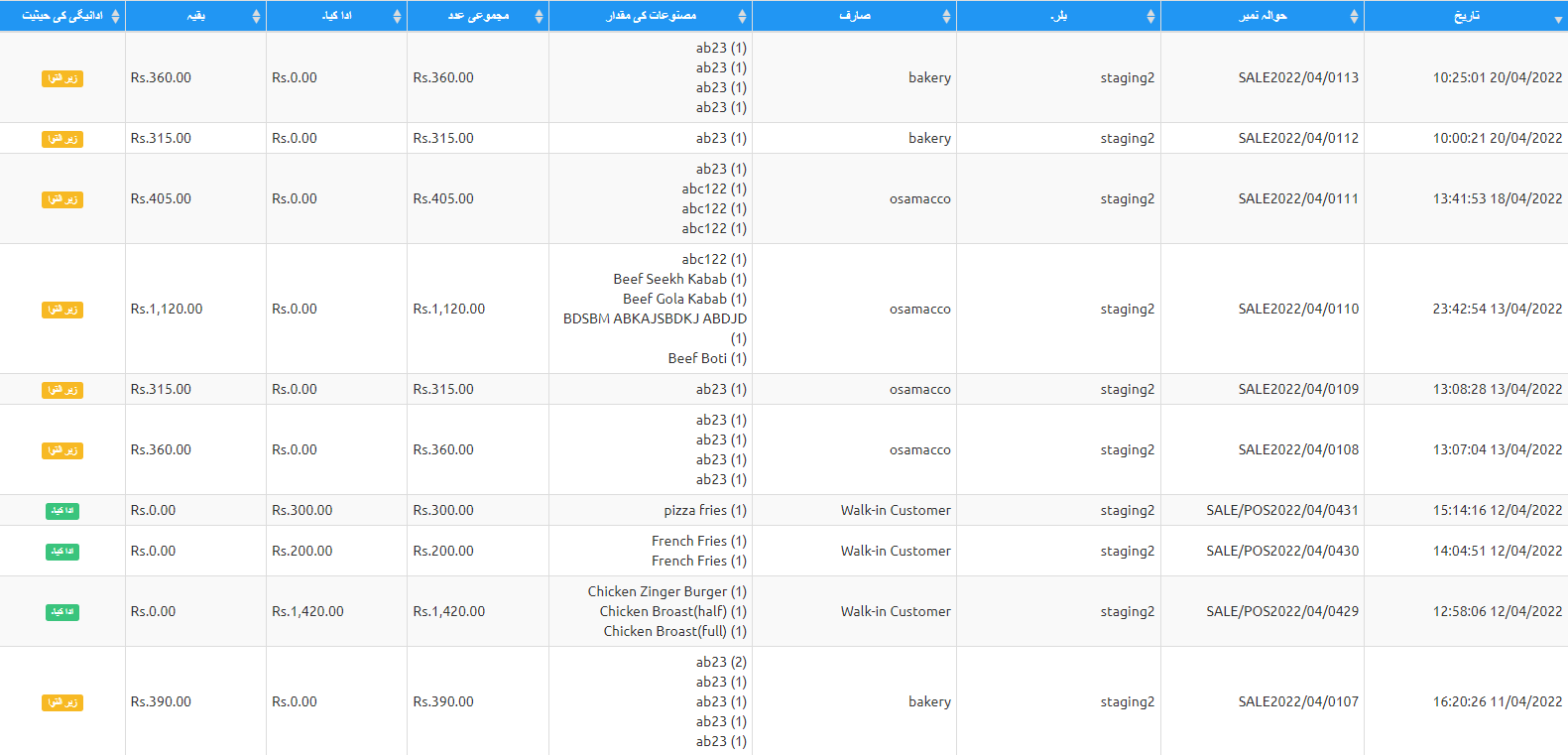Select sale dated 13:08:28 13/04/2022

coord(1497,389)
